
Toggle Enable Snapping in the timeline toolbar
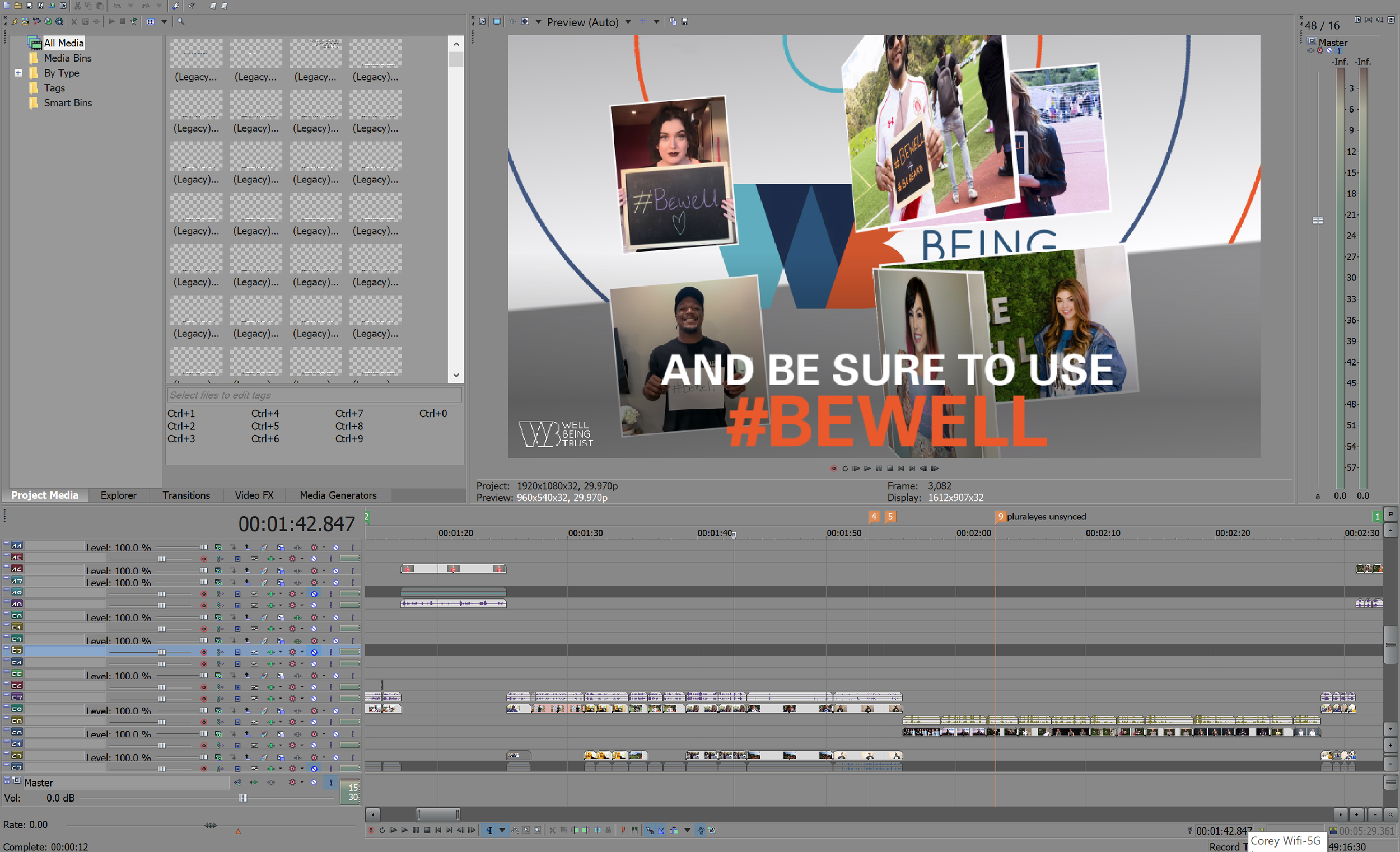650,830
